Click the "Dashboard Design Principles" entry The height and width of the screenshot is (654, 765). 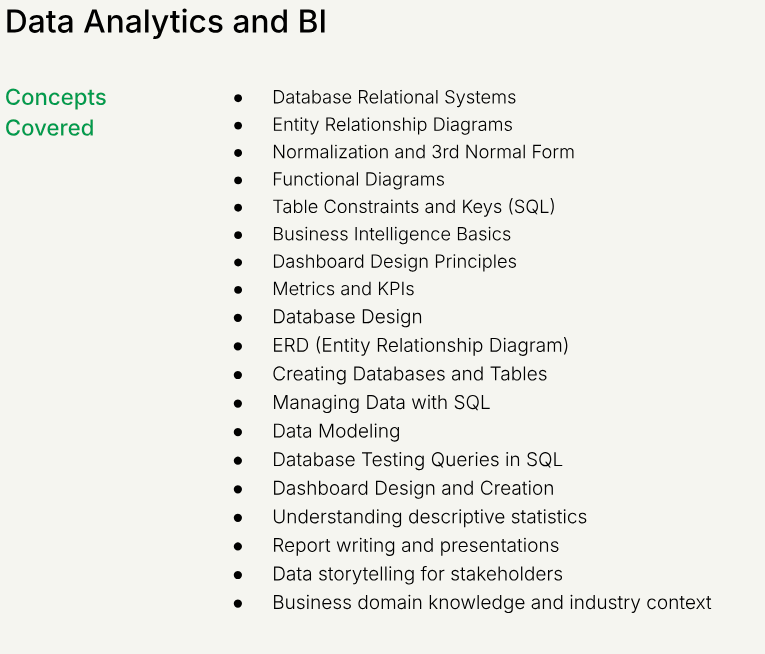coord(394,262)
